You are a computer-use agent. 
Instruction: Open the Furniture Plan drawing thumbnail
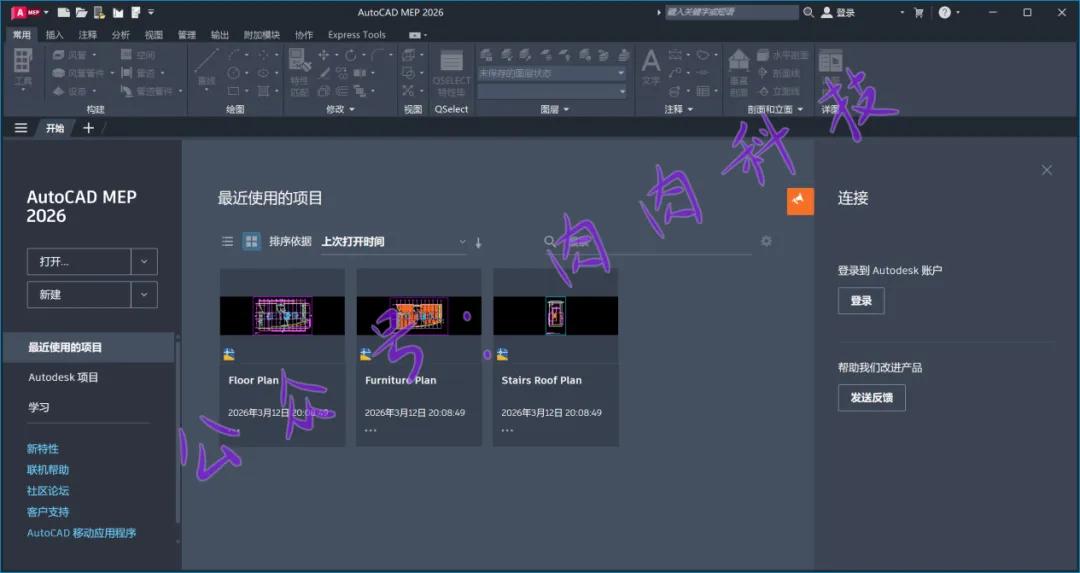tap(419, 315)
